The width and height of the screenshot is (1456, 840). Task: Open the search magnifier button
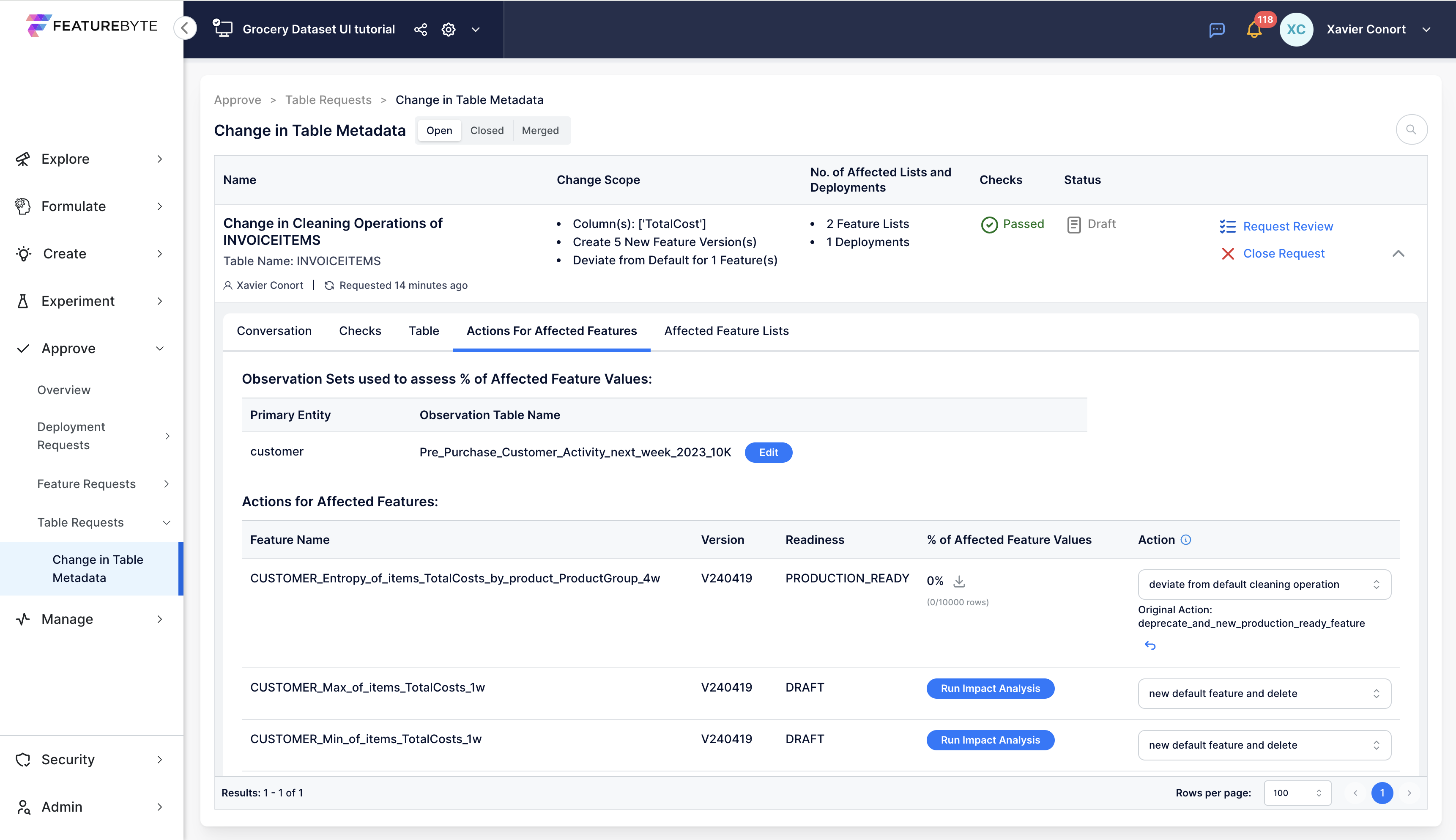click(x=1411, y=129)
